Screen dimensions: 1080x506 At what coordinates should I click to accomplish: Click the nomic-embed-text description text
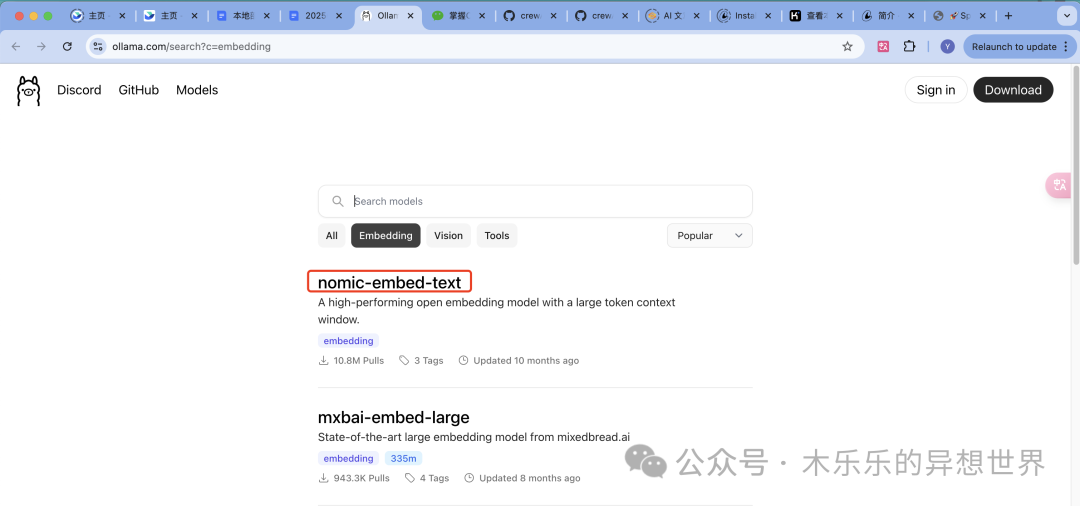coord(497,310)
